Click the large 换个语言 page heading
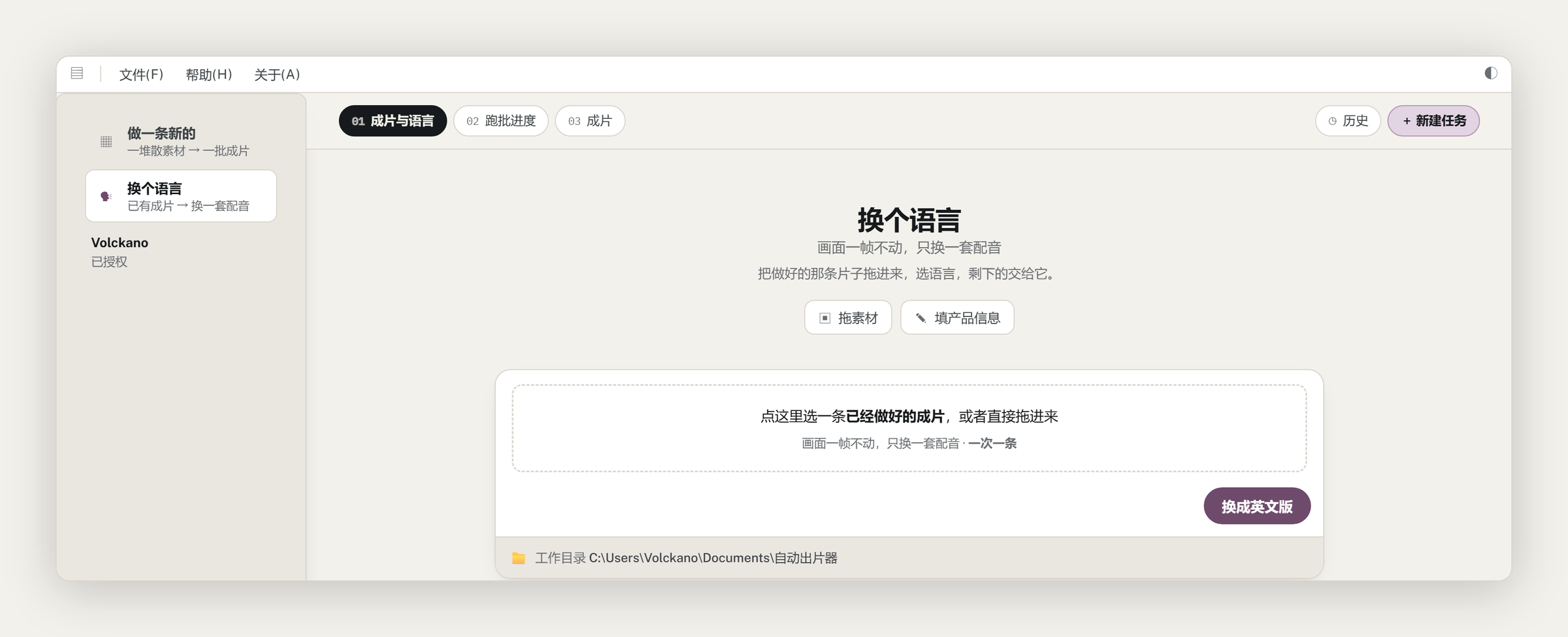 (x=909, y=220)
